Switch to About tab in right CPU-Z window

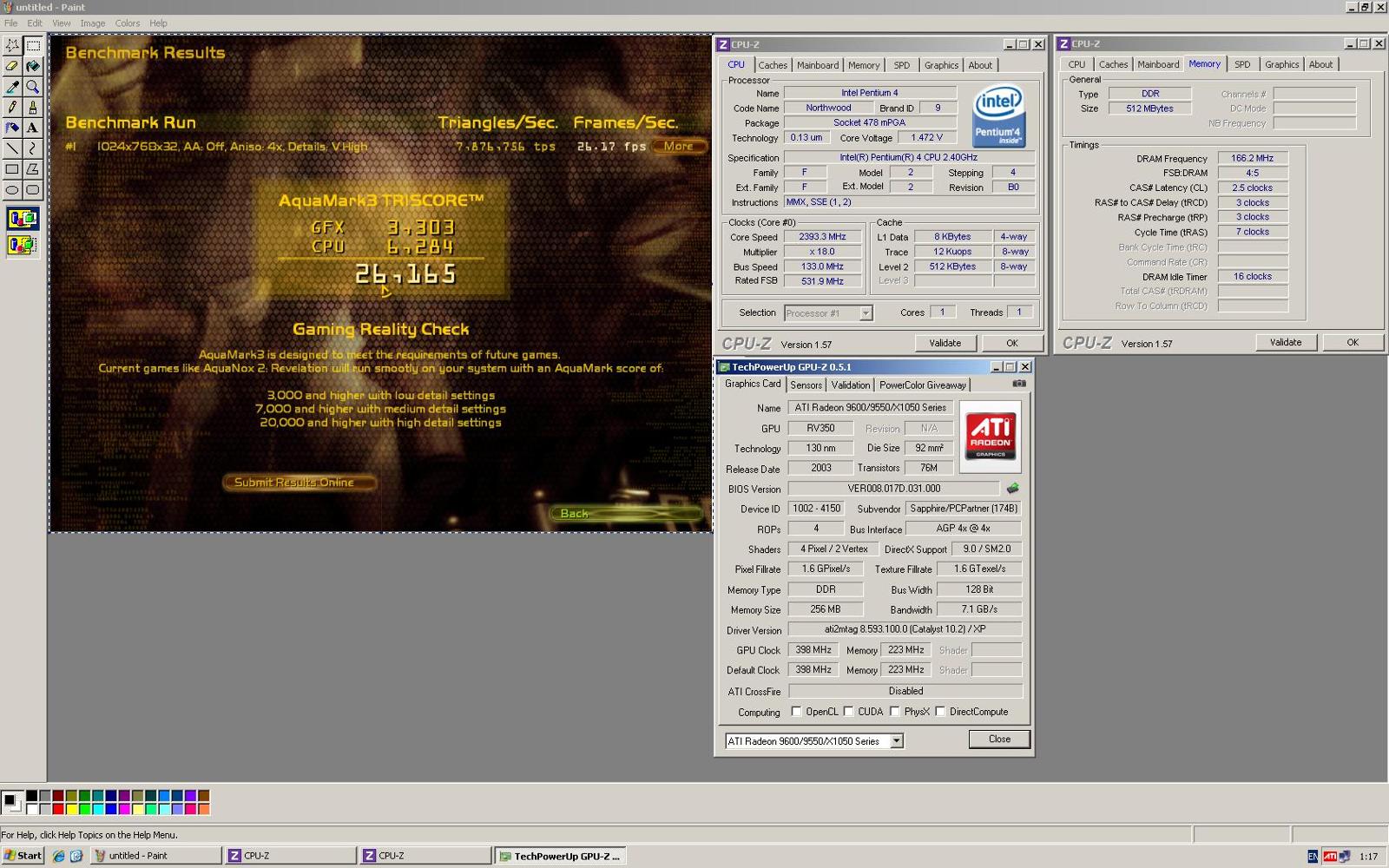click(x=1320, y=64)
